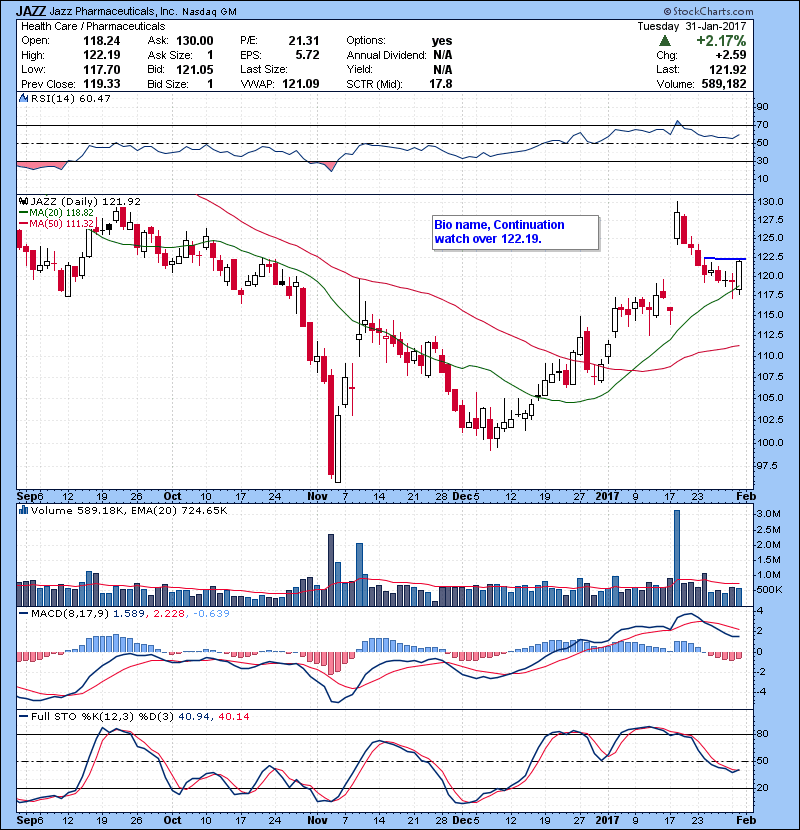Click the RSI(14) 60.47 indicator label

[71, 98]
